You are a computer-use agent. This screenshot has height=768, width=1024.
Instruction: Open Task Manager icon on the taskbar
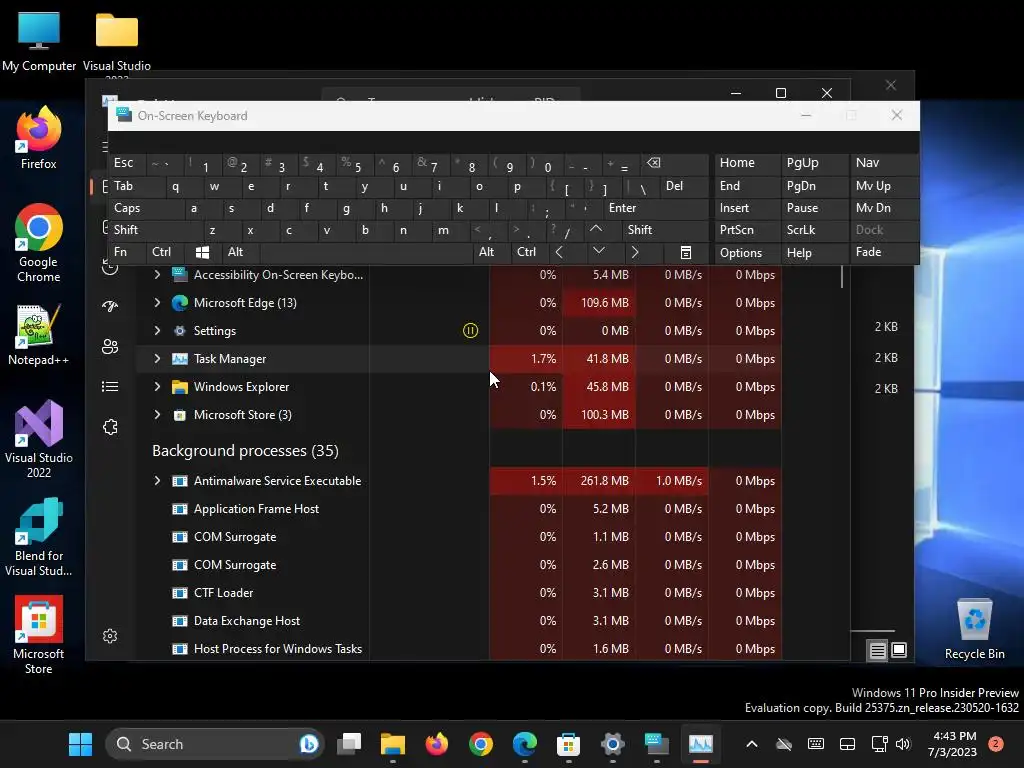click(700, 744)
